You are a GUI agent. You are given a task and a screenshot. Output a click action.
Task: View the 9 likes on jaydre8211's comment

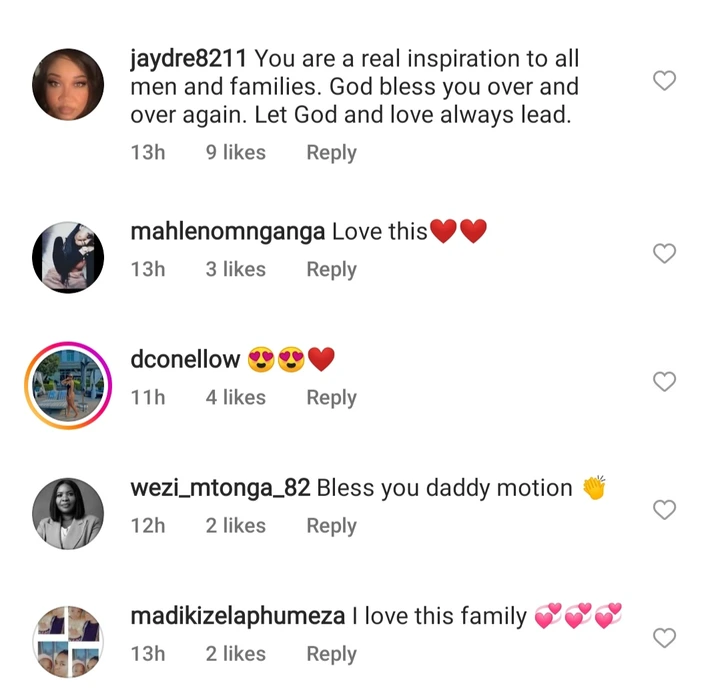pyautogui.click(x=236, y=153)
